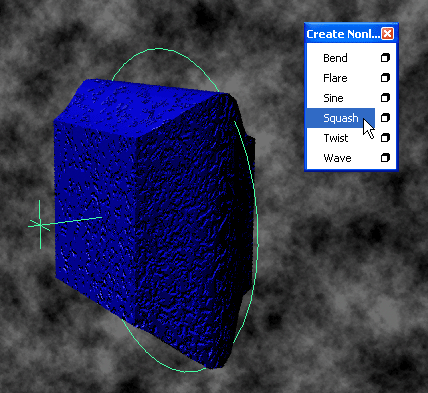Close the Create Nonlinear menu window
428x393 pixels.
[x=387, y=34]
